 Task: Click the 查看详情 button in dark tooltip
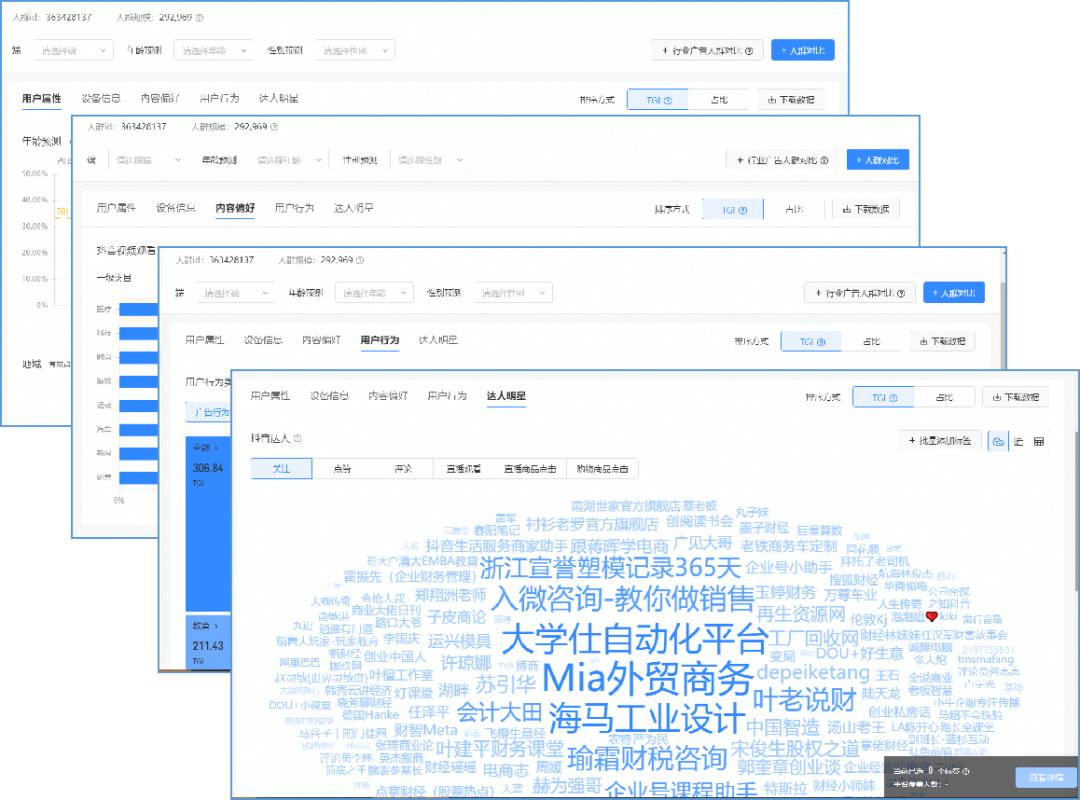point(1045,777)
